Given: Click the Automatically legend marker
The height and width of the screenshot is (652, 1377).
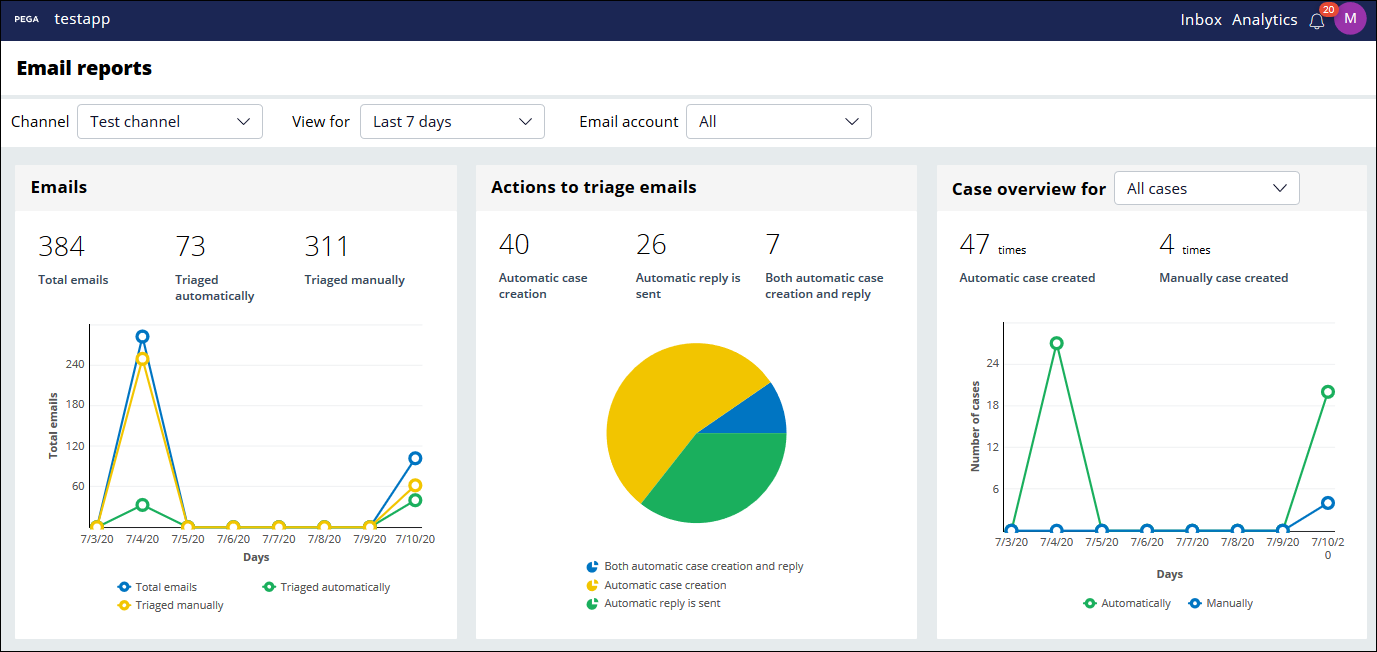Looking at the screenshot, I should (1090, 603).
